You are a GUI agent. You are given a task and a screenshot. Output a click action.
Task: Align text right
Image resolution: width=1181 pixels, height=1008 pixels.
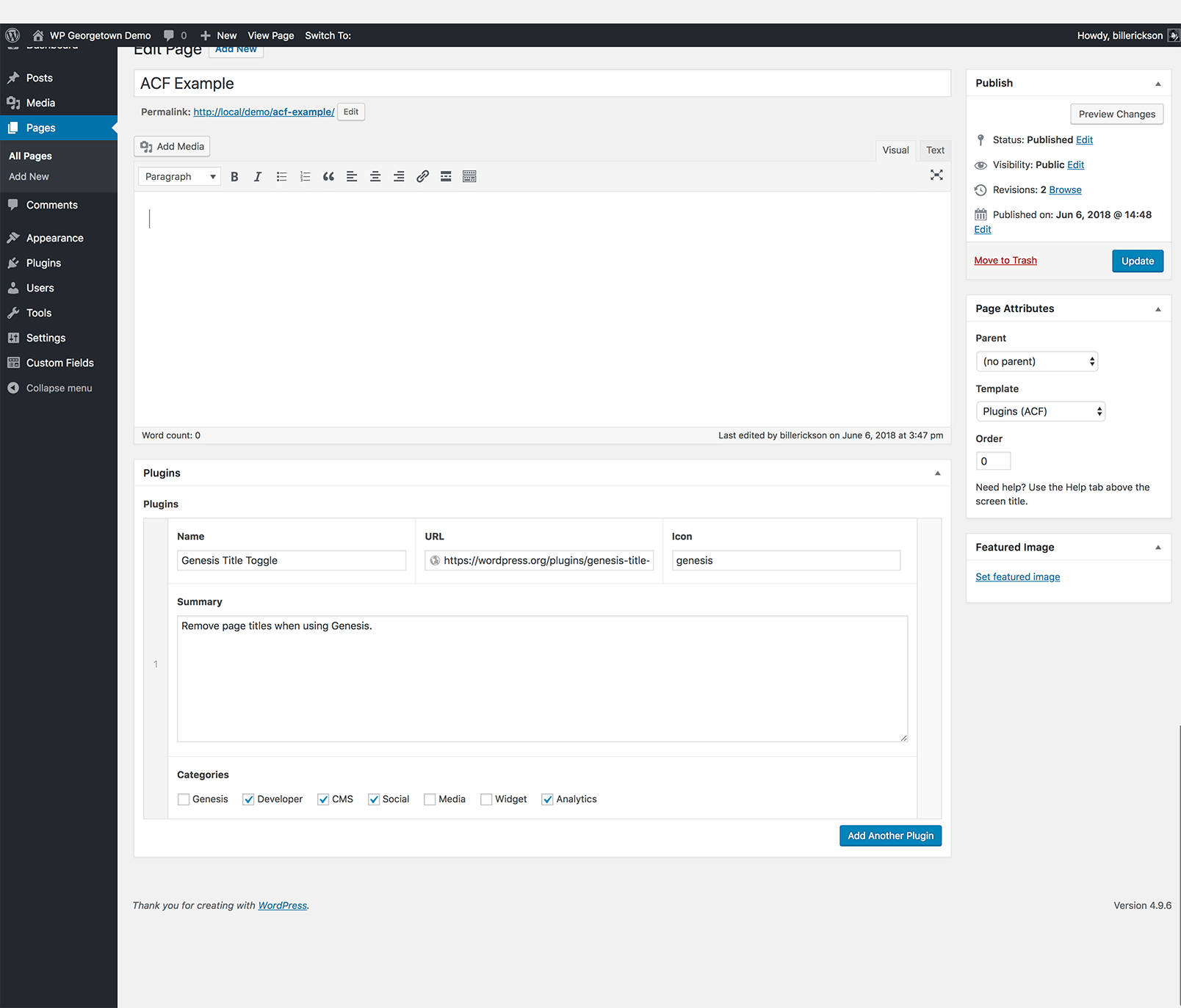[x=399, y=176]
